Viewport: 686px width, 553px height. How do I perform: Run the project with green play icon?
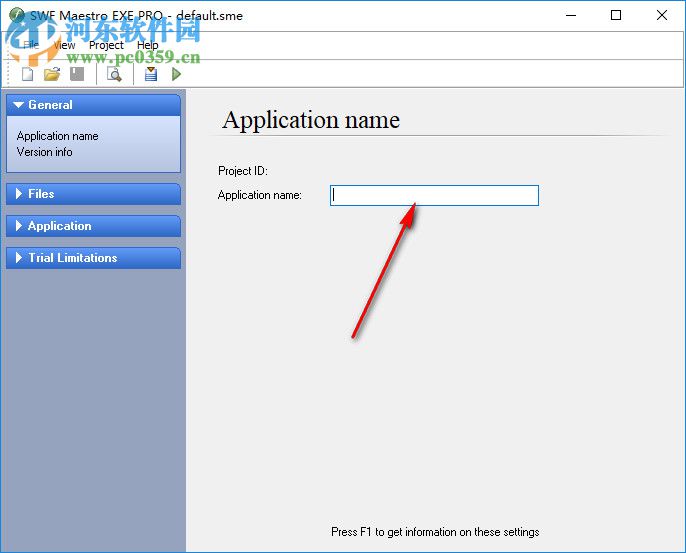coord(176,74)
